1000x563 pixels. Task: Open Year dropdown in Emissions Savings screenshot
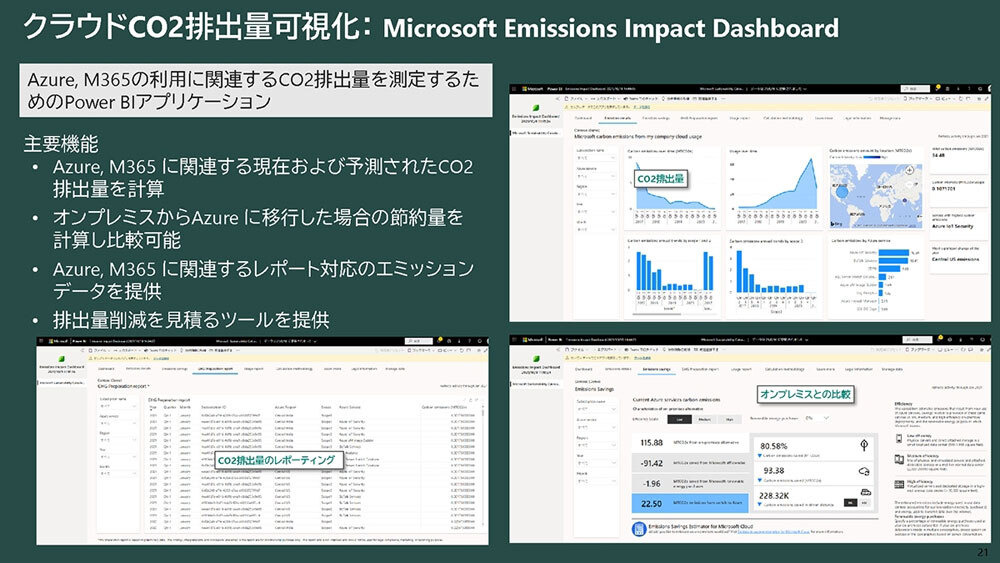click(596, 464)
